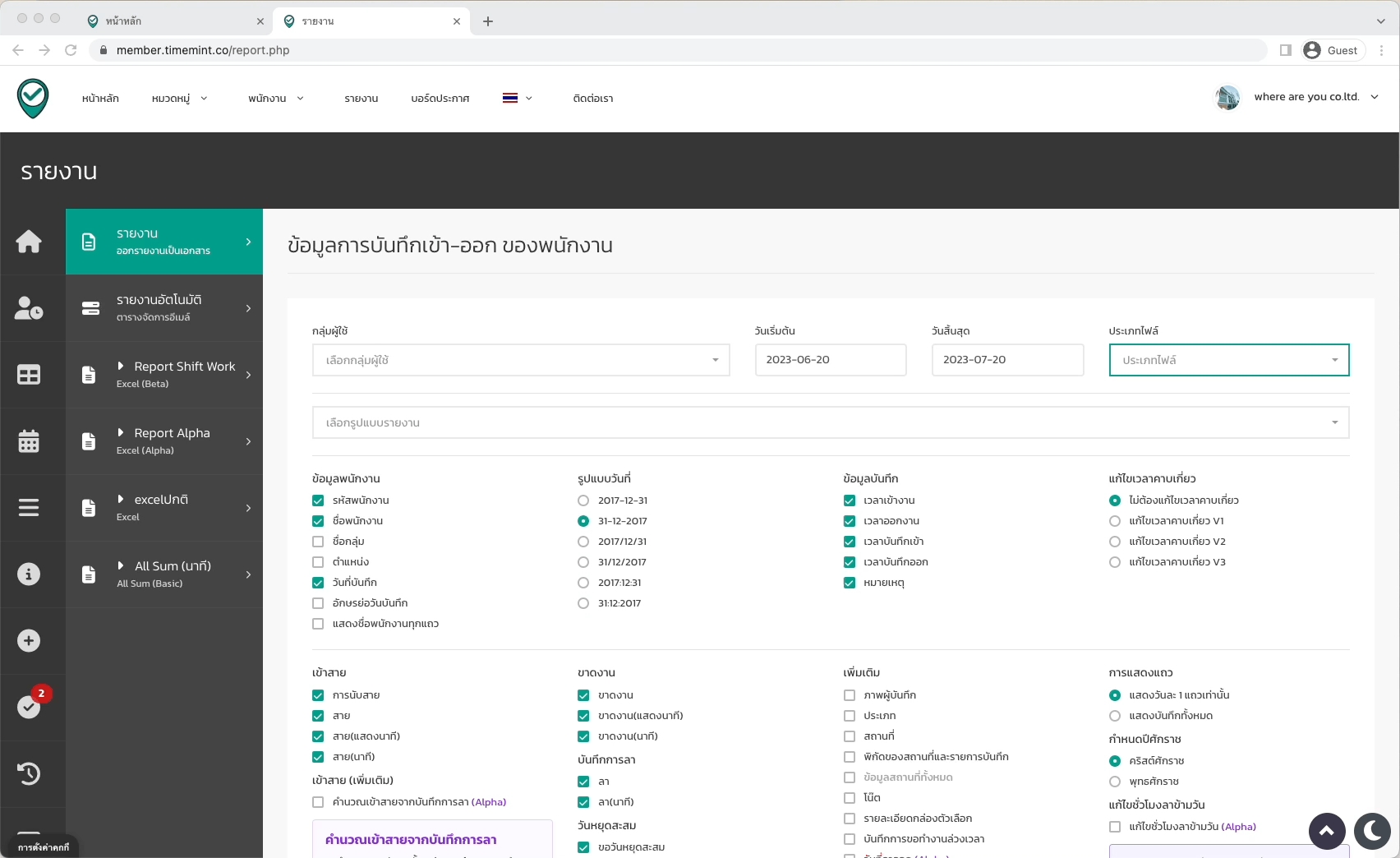
Task: Select the 2017-12-31 date format option
Action: pyautogui.click(x=583, y=501)
